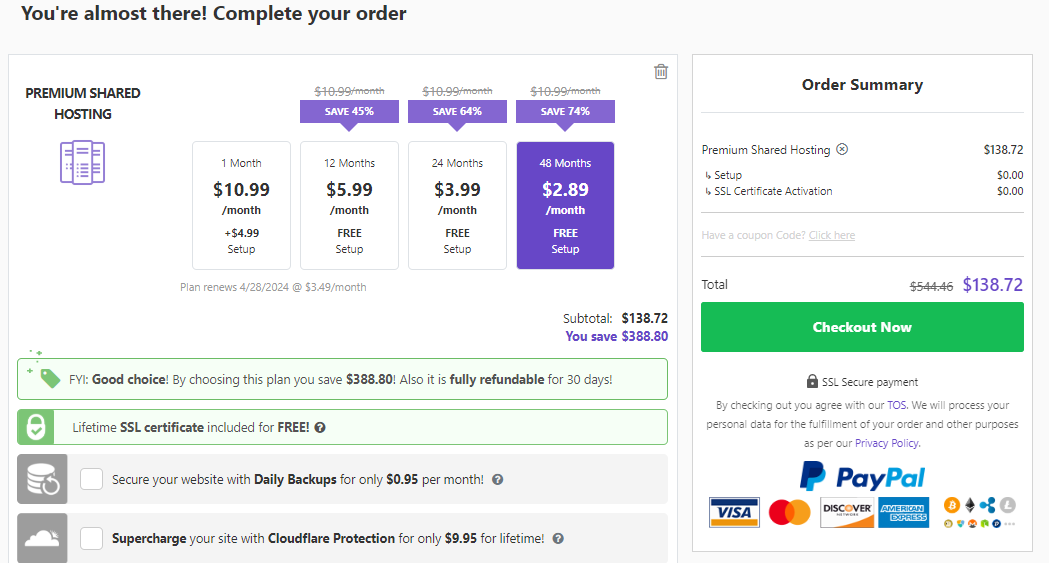1049x563 pixels.
Task: Click the premium shared hosting server icon
Action: tap(82, 162)
